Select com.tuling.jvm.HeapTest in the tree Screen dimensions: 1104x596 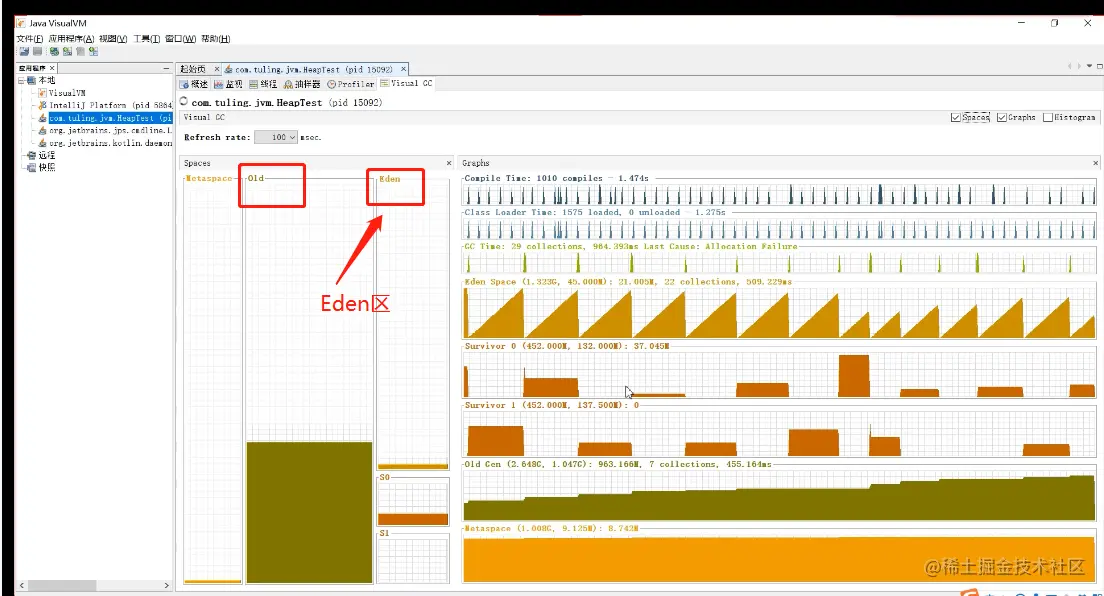(111, 118)
